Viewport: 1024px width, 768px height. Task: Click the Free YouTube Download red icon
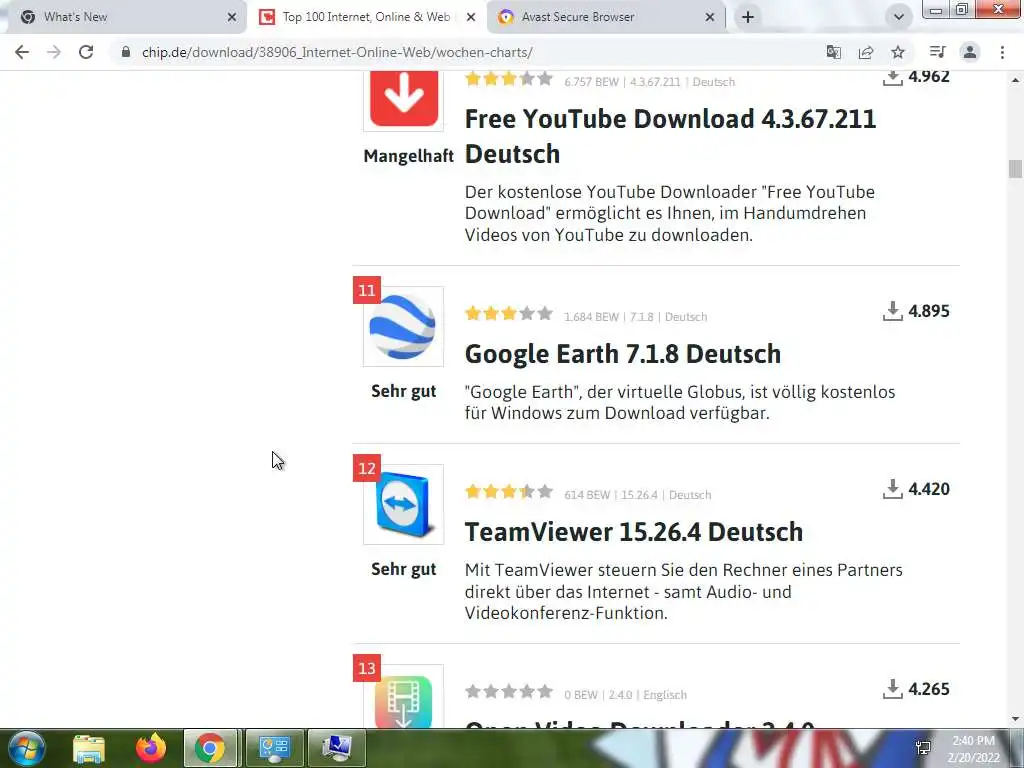404,98
